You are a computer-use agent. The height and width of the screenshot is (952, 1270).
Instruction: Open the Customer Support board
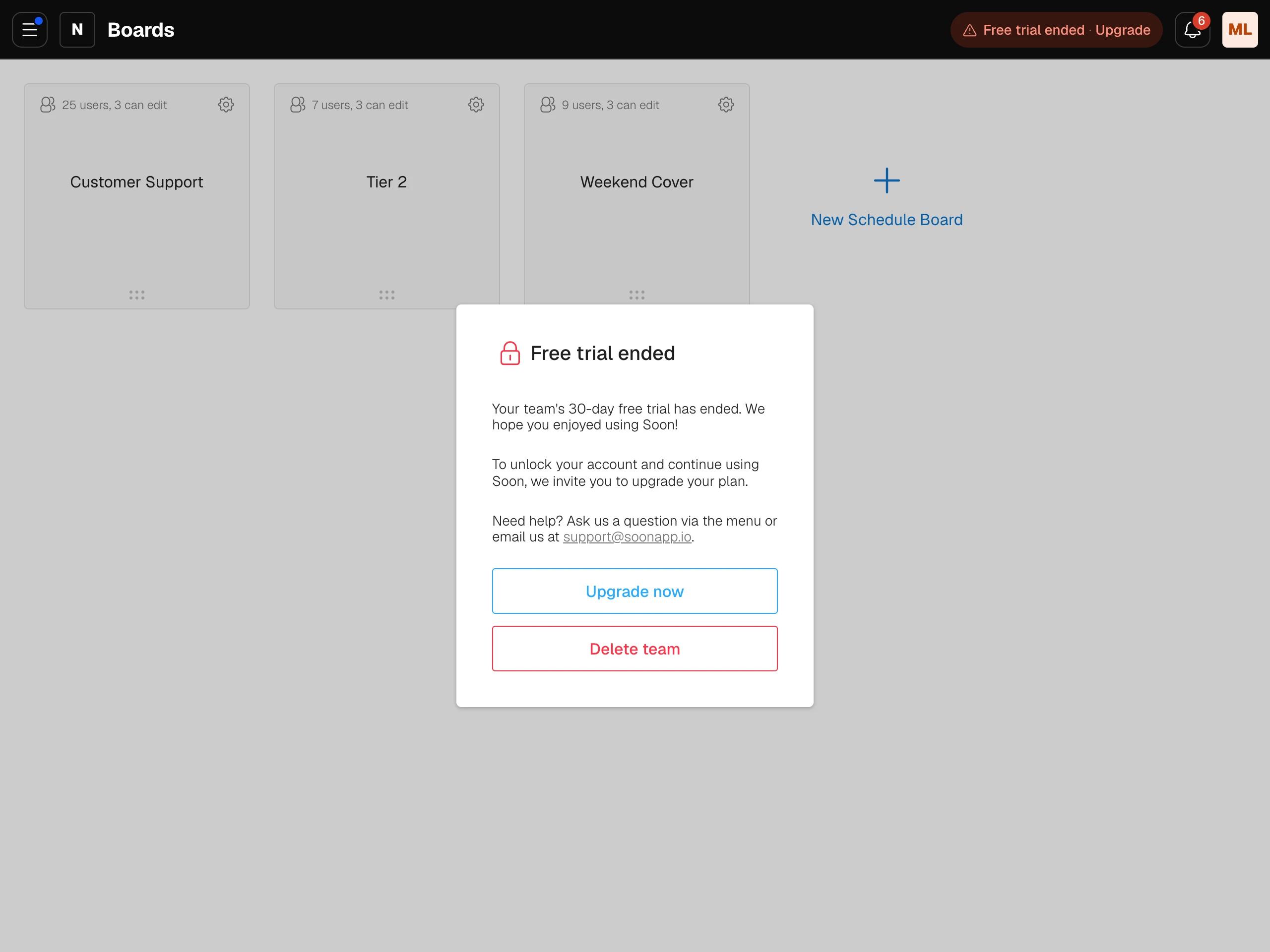(136, 196)
